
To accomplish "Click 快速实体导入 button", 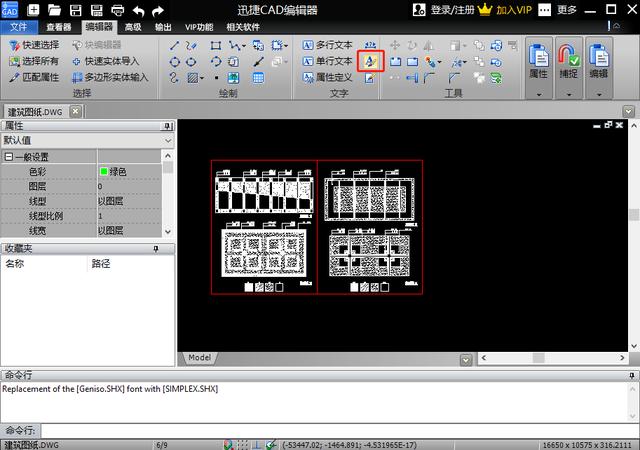I will 106,61.
